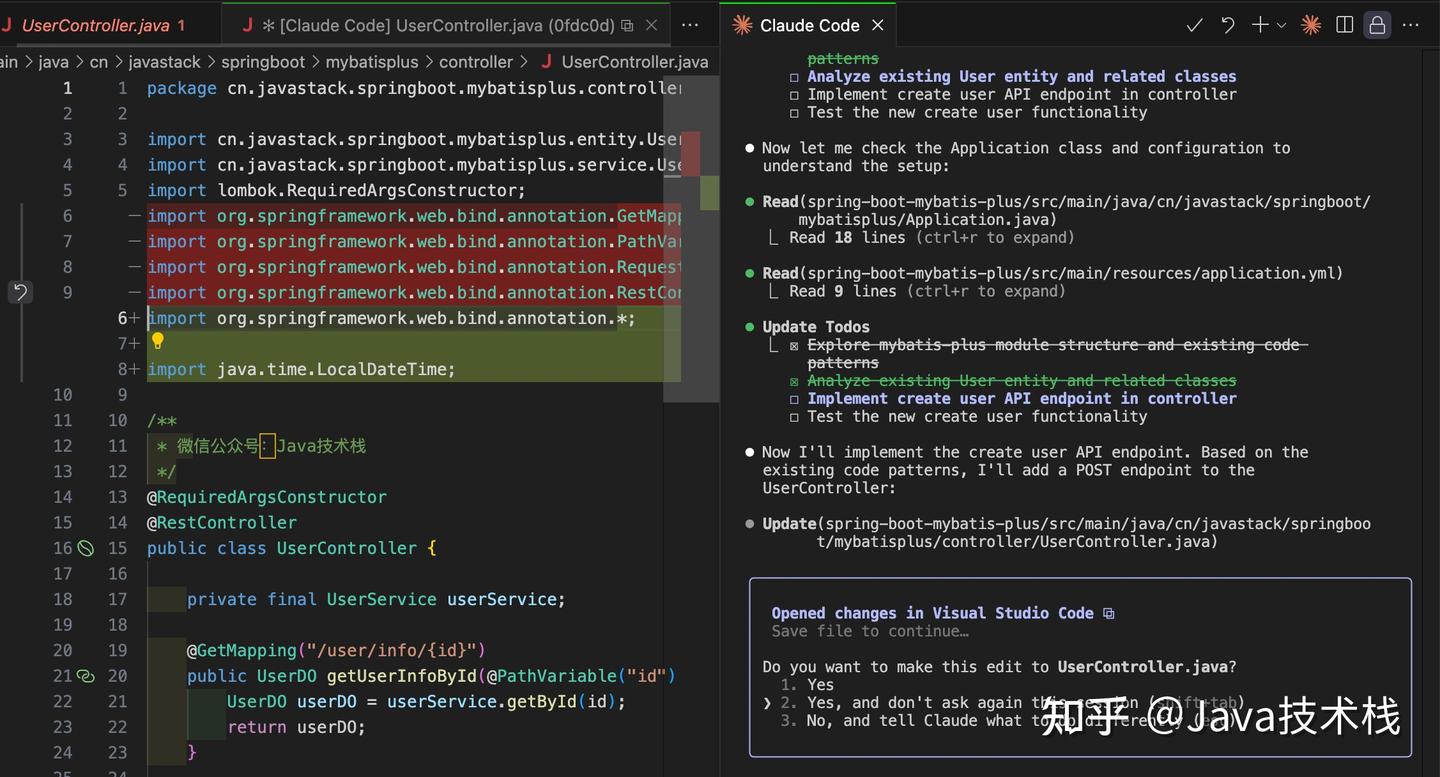Toggle the lock icon to keep the editor open
The image size is (1440, 777).
click(x=1377, y=24)
